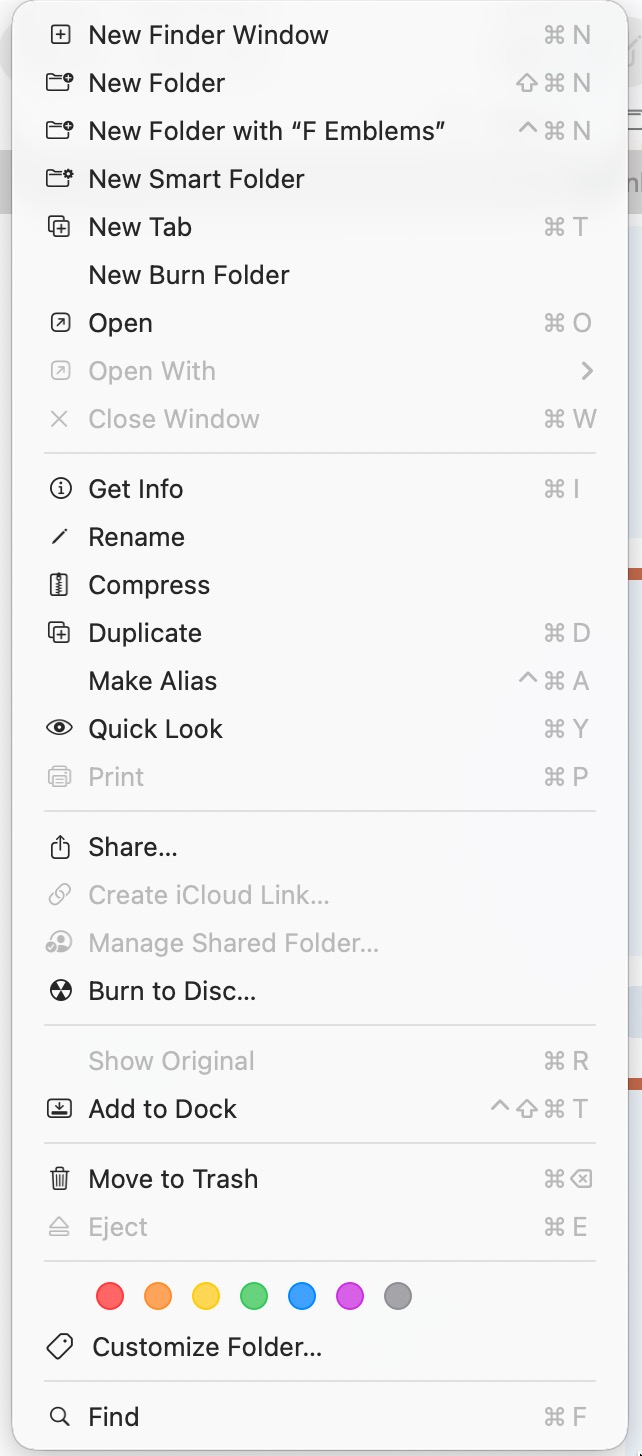Click the Customize Folder tag icon
This screenshot has width=642, height=1456.
coord(60,1347)
